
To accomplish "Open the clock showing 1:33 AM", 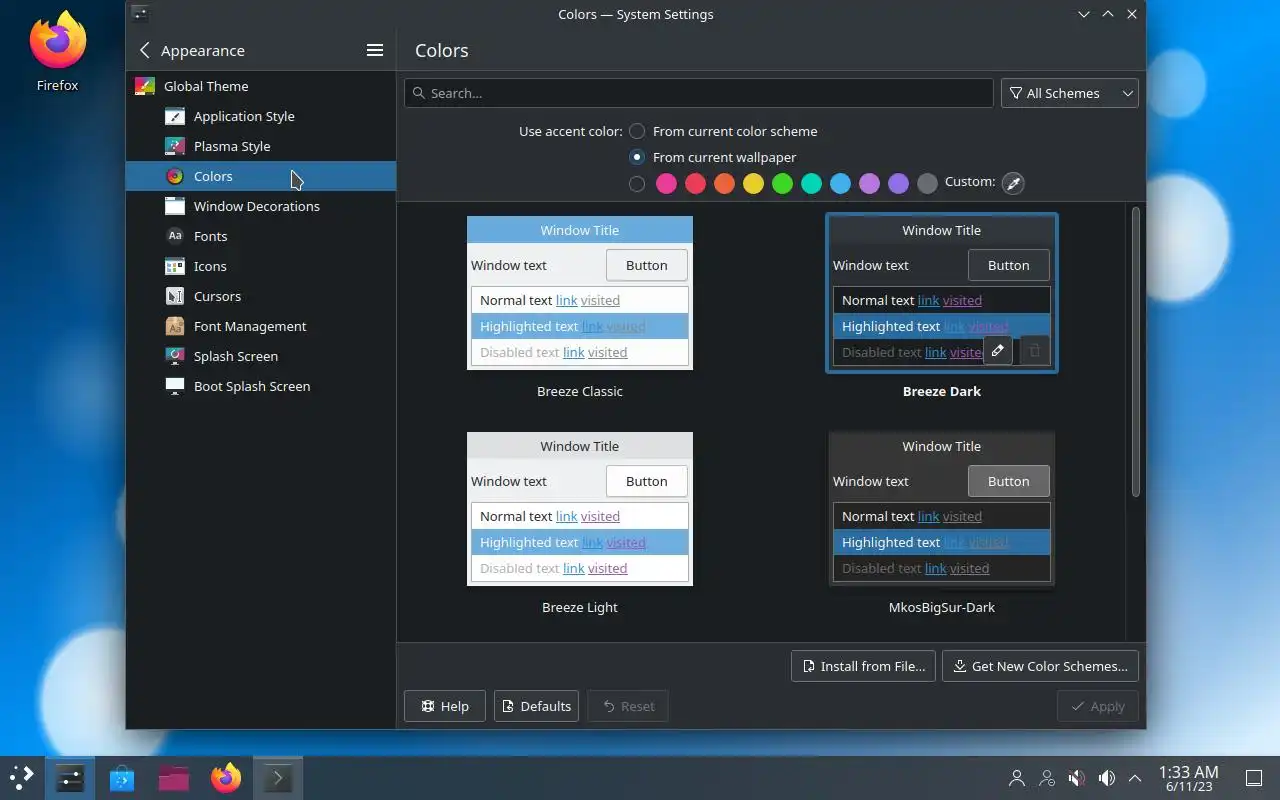I will (1188, 778).
